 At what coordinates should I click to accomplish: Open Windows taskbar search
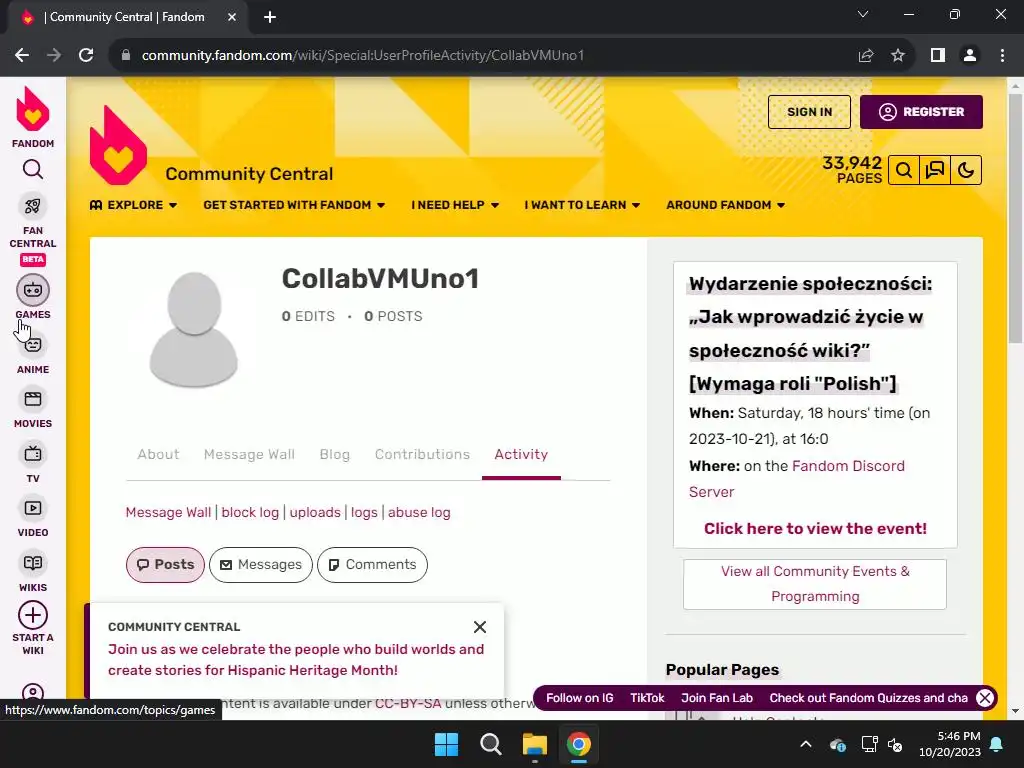[x=490, y=744]
